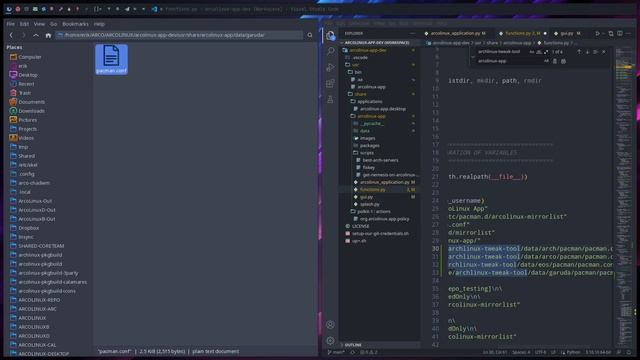Open View menu in file manager
This screenshot has height=360, width=640.
pos(39,24)
